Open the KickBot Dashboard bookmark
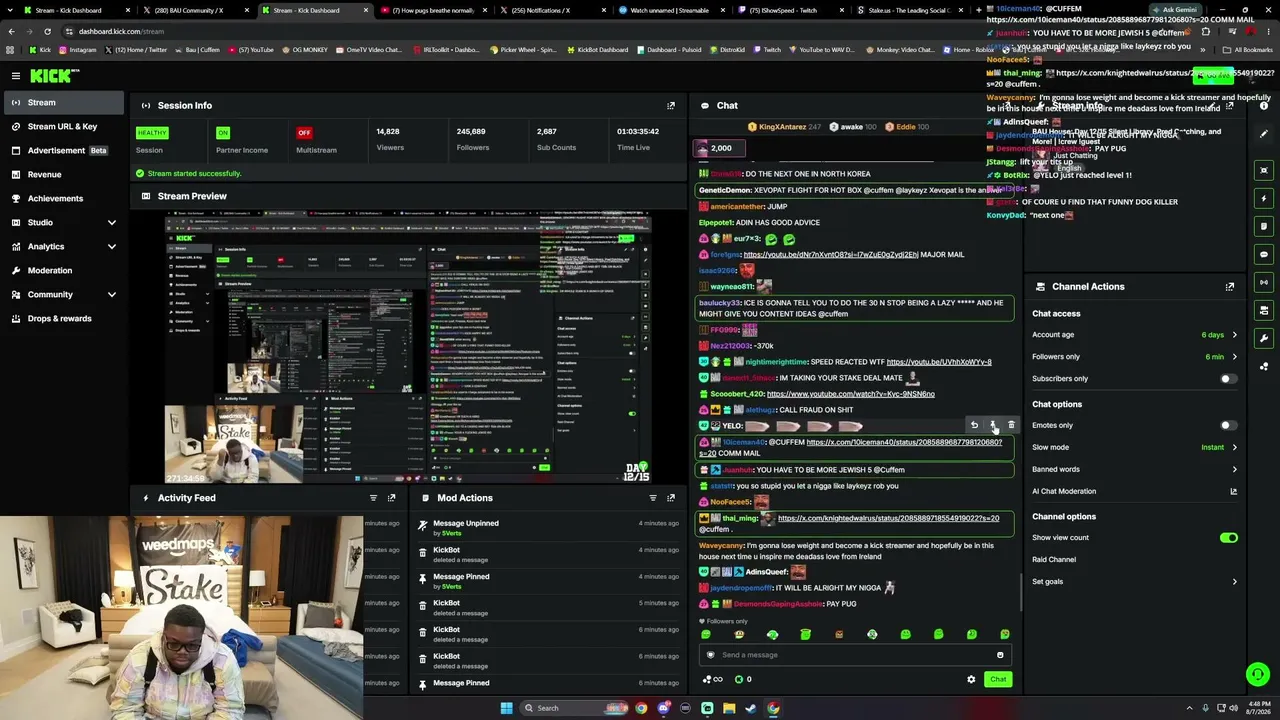 pyautogui.click(x=597, y=49)
